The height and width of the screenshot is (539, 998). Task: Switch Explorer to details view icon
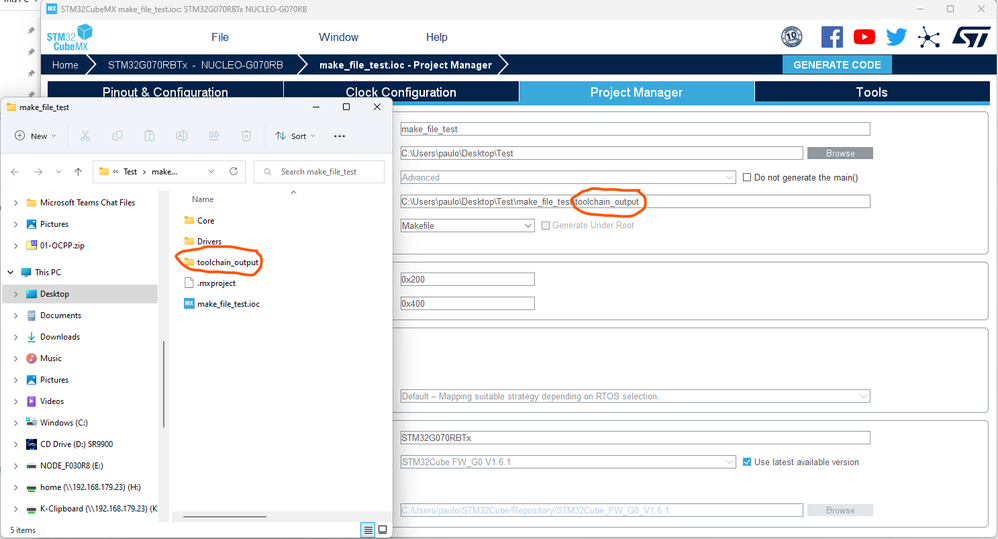pyautogui.click(x=368, y=529)
